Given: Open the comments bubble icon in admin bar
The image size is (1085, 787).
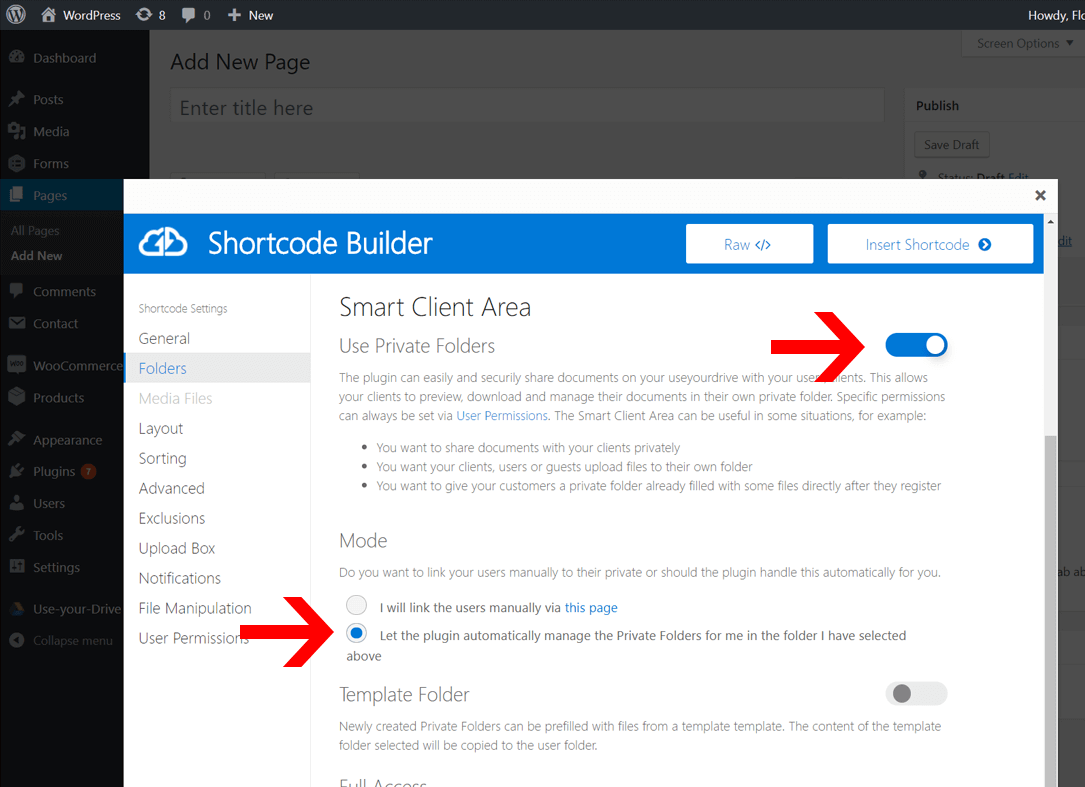Looking at the screenshot, I should [x=188, y=15].
